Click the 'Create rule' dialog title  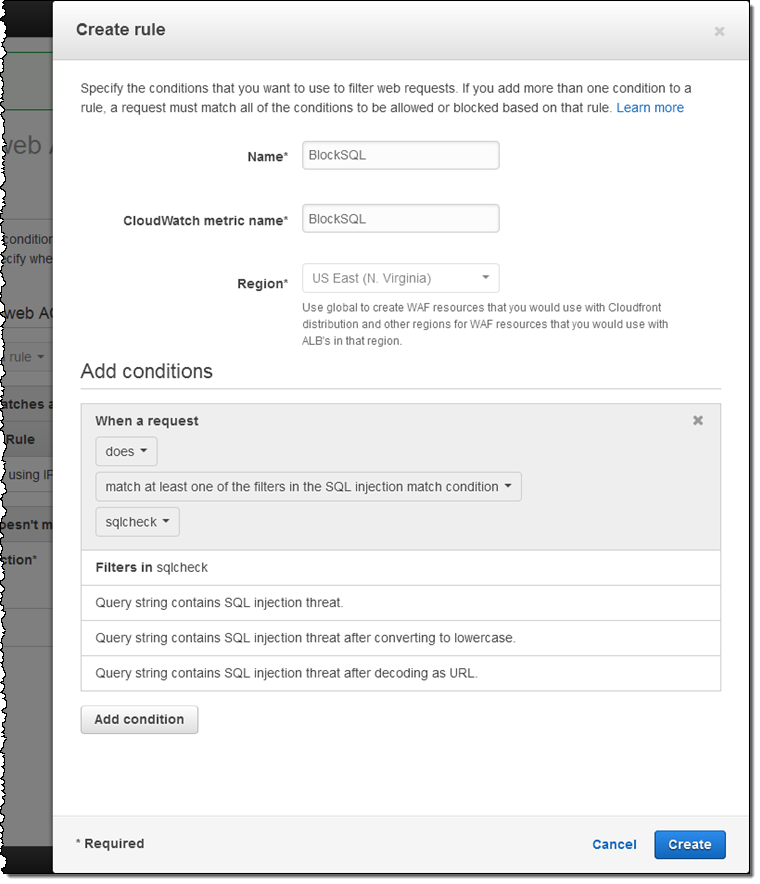[x=121, y=30]
